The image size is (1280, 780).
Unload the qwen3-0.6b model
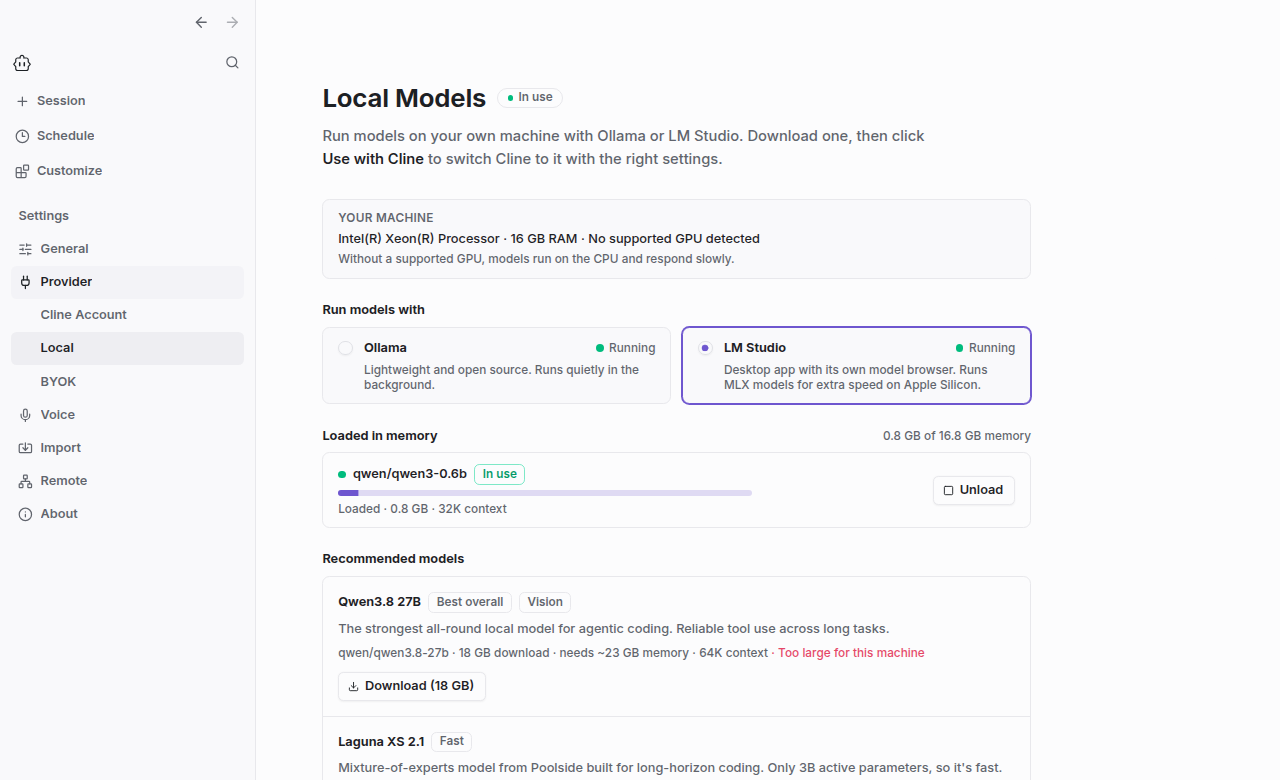click(974, 490)
